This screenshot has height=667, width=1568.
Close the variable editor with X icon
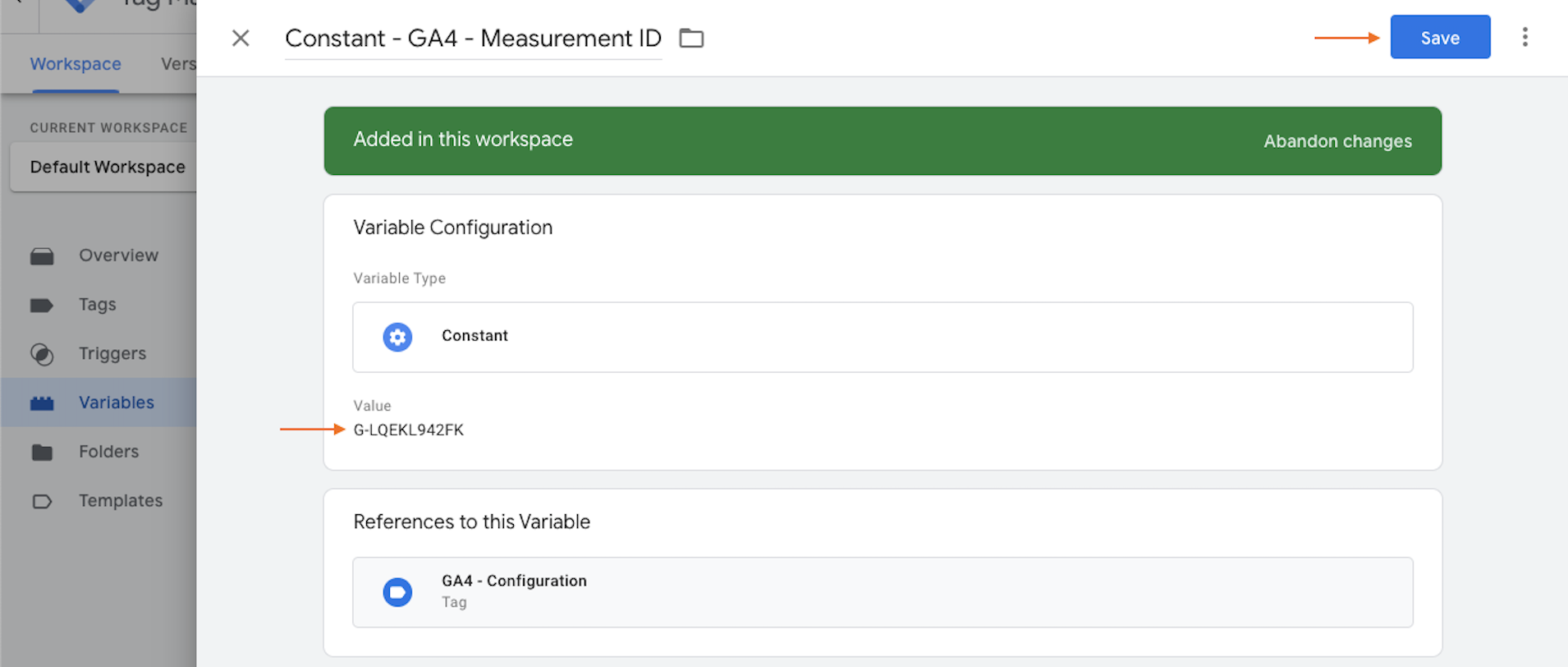click(241, 39)
